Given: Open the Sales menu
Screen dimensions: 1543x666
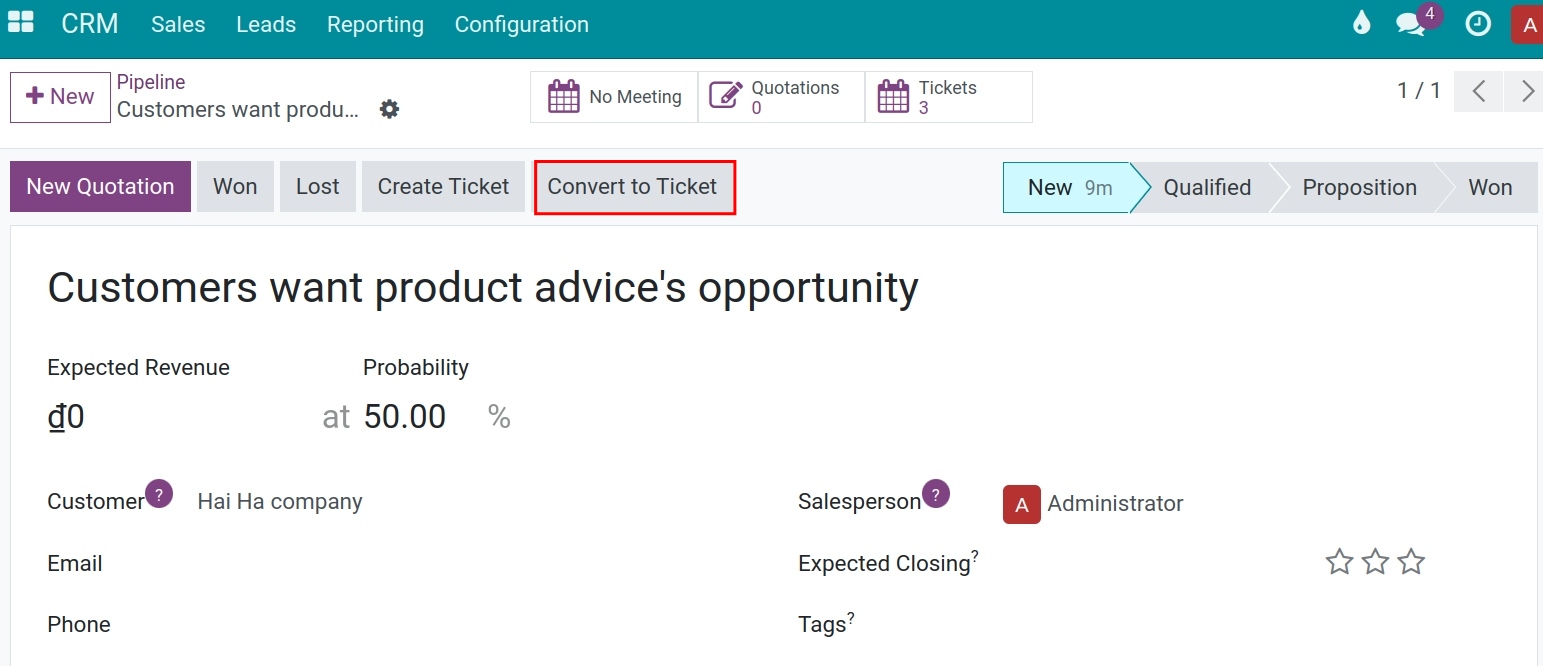Looking at the screenshot, I should [178, 24].
